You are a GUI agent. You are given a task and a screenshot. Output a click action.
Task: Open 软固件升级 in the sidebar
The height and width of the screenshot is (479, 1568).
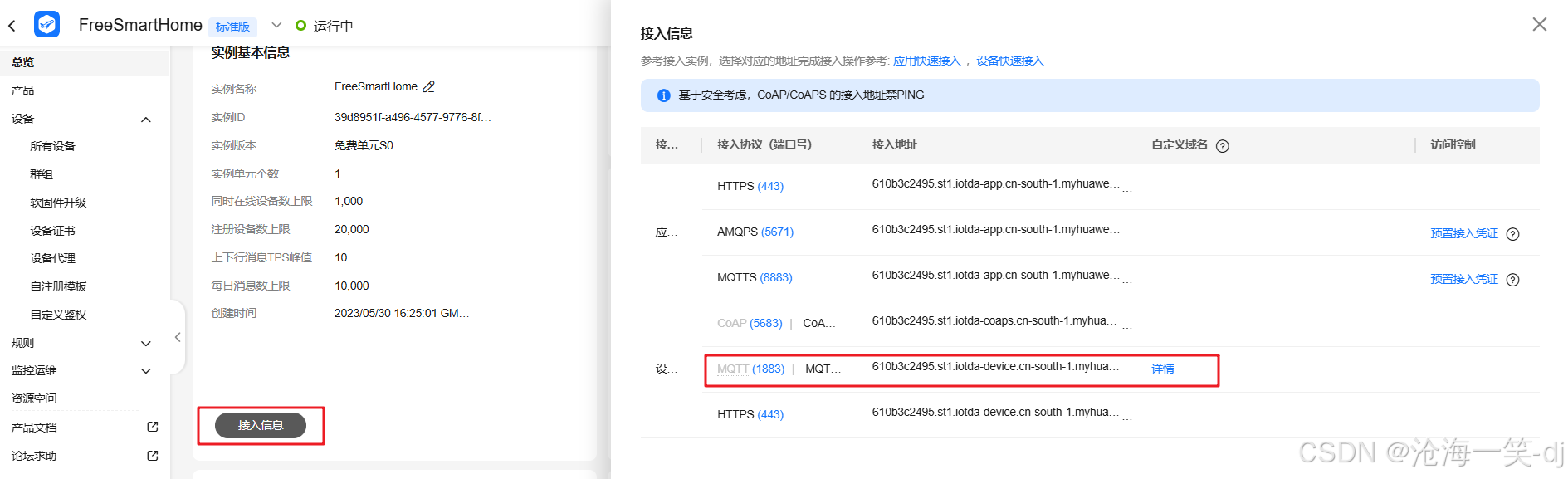click(x=58, y=203)
